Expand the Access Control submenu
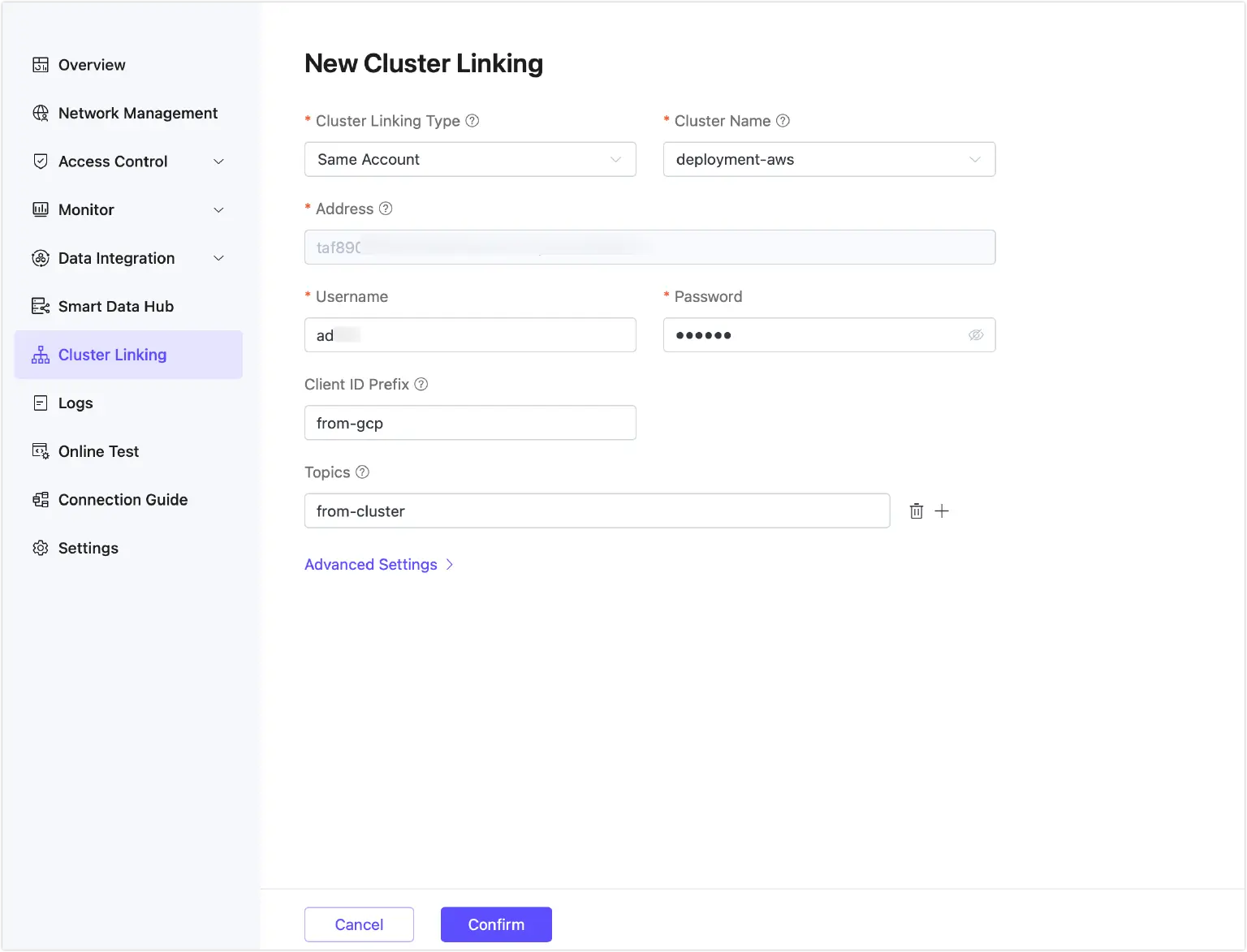 (x=218, y=162)
